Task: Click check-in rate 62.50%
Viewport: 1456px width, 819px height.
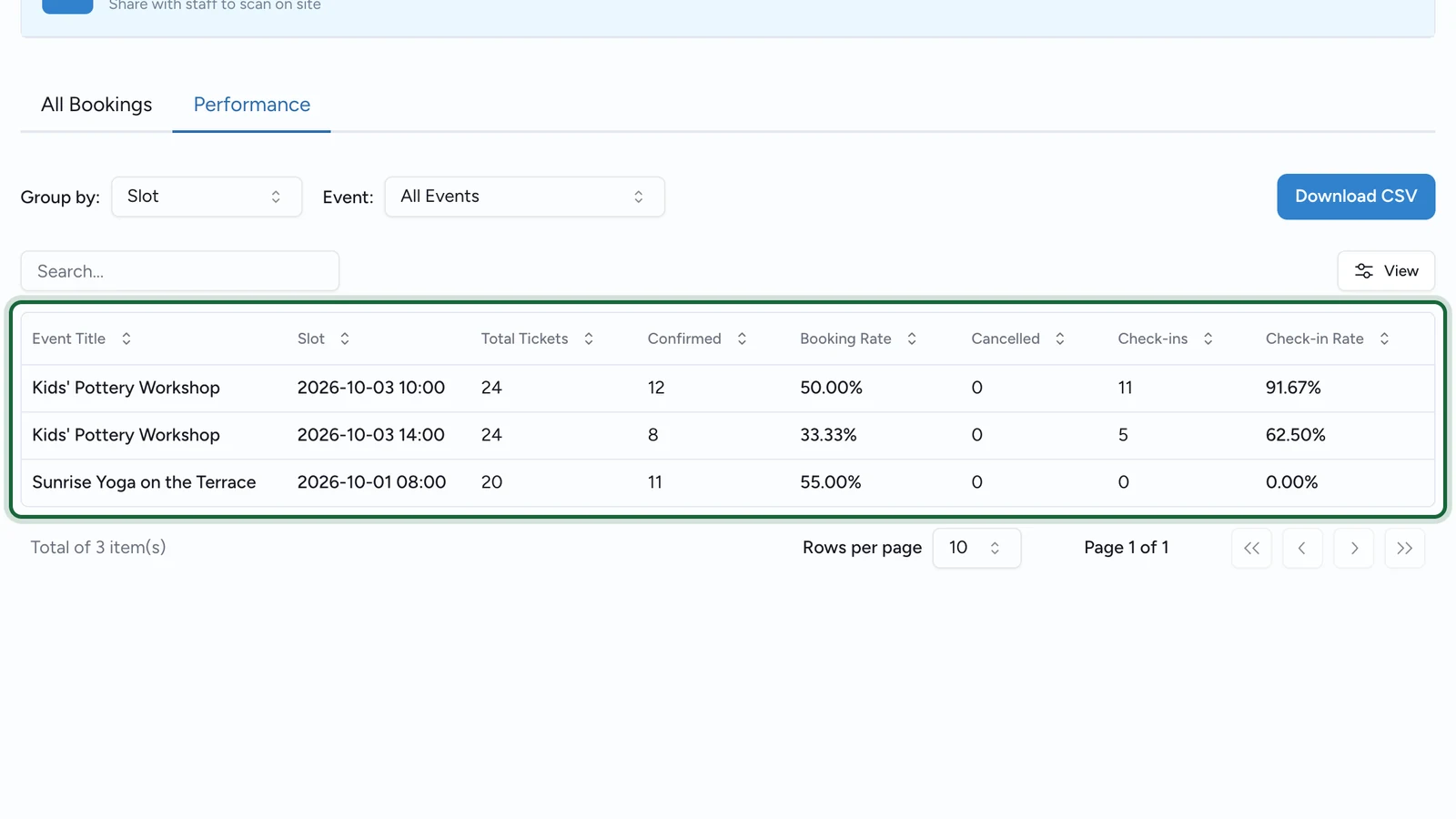Action: tap(1296, 435)
